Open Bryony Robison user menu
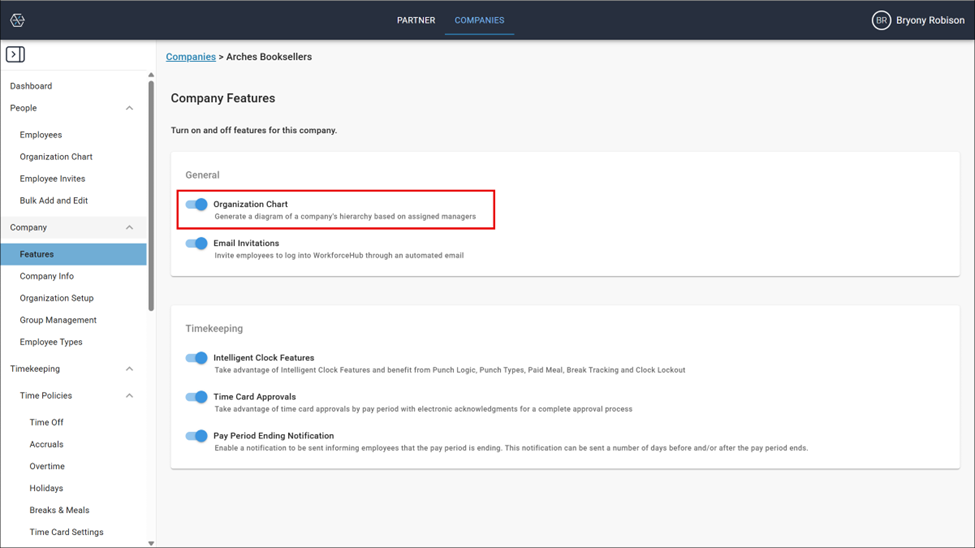 [x=930, y=20]
